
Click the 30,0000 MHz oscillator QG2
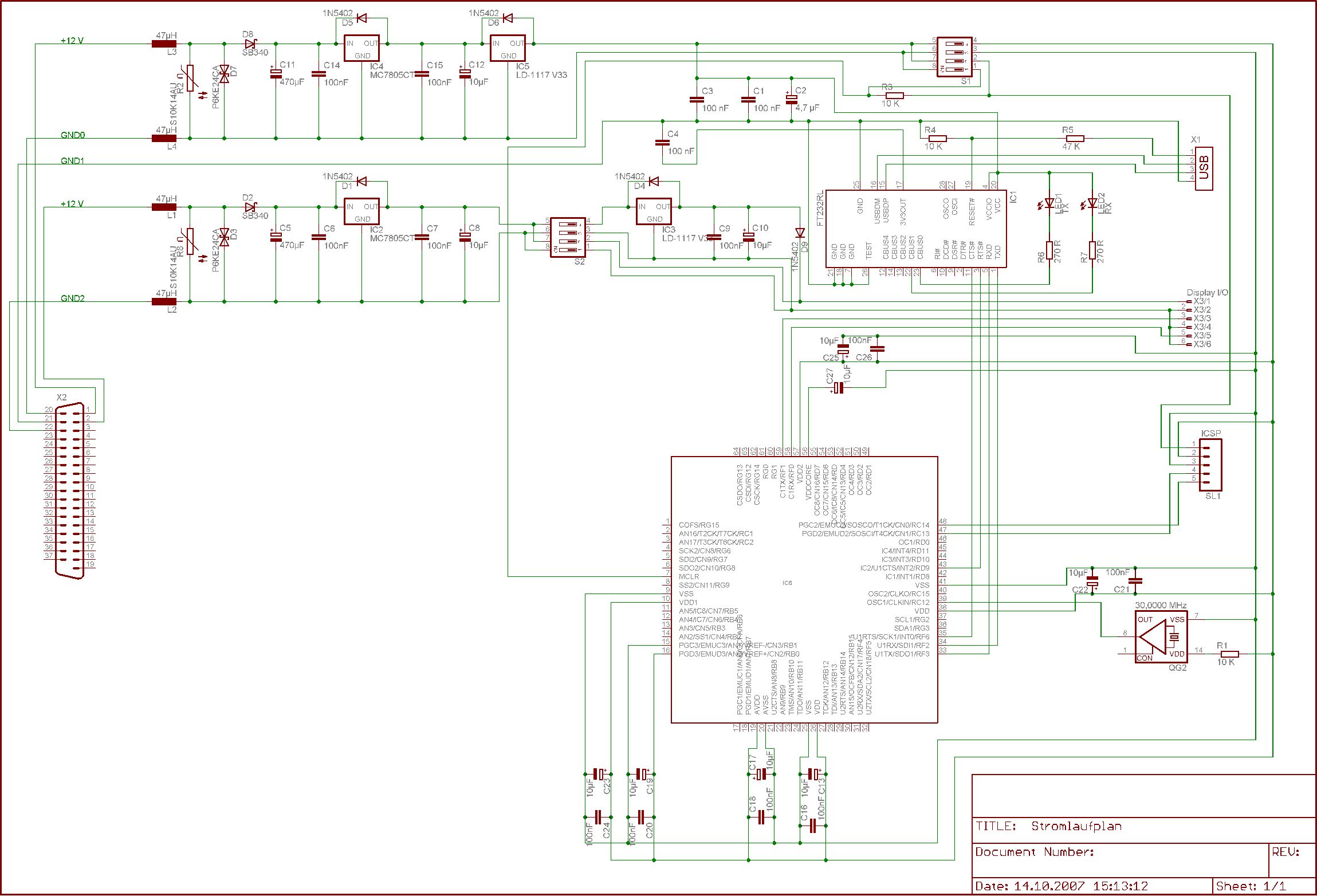pyautogui.click(x=1160, y=637)
